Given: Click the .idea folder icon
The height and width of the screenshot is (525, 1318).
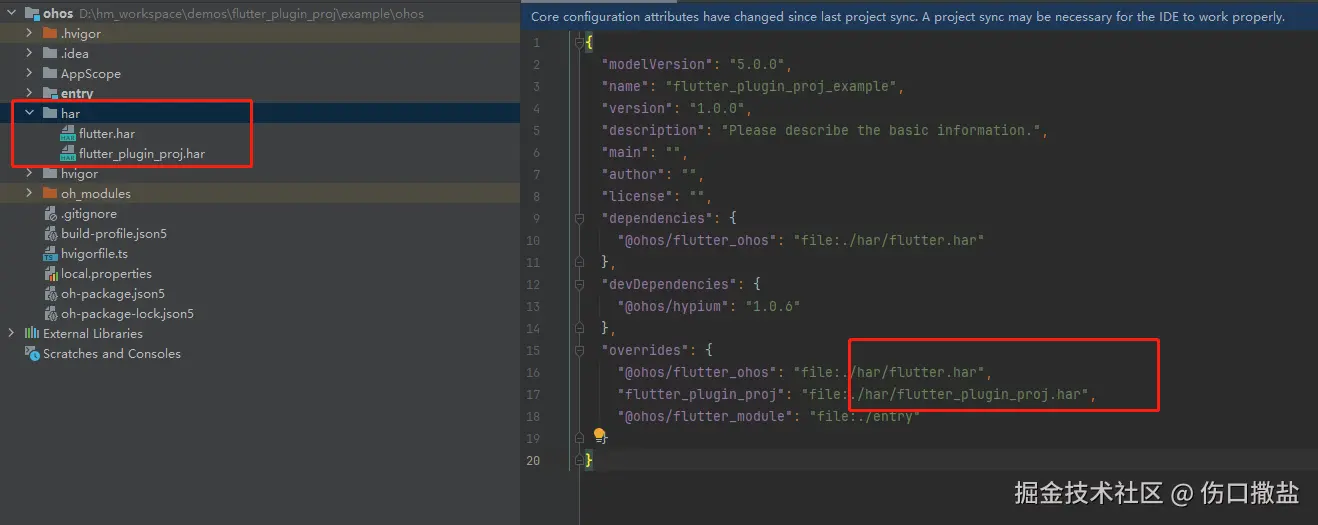Looking at the screenshot, I should (51, 54).
